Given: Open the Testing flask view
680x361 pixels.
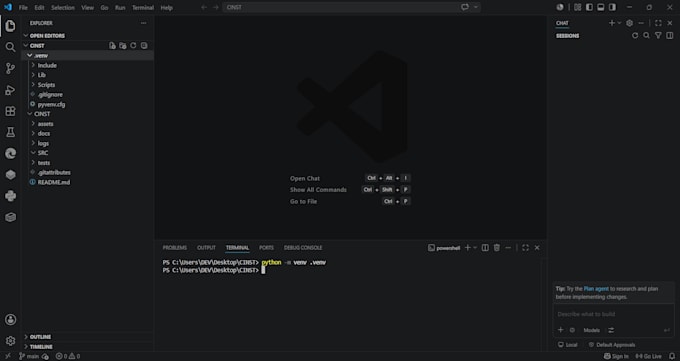Looking at the screenshot, I should click(10, 132).
